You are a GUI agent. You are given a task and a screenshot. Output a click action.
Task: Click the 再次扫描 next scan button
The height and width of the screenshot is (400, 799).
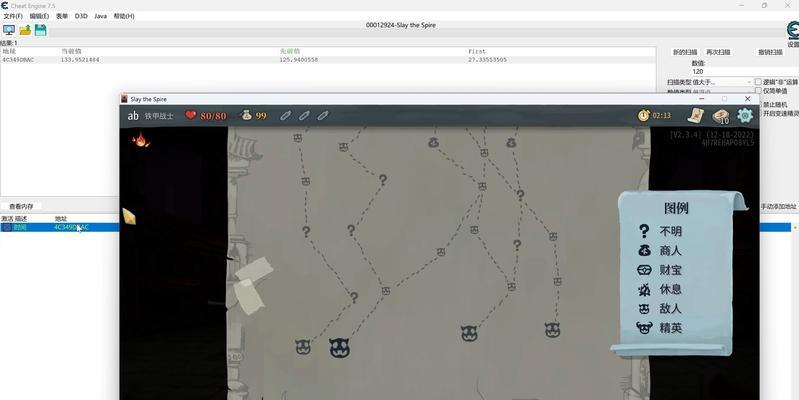click(x=717, y=52)
